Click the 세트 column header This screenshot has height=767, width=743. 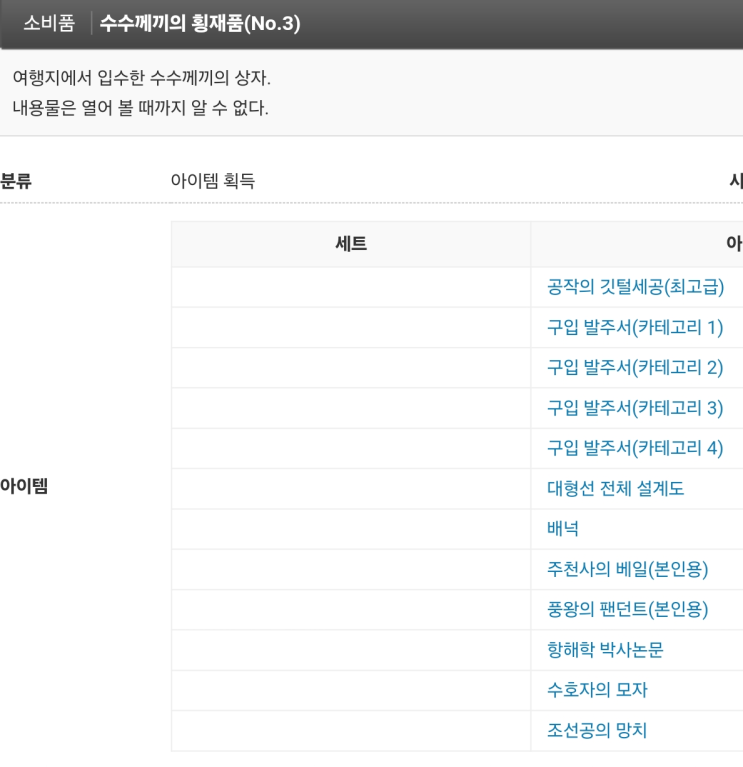tap(351, 244)
